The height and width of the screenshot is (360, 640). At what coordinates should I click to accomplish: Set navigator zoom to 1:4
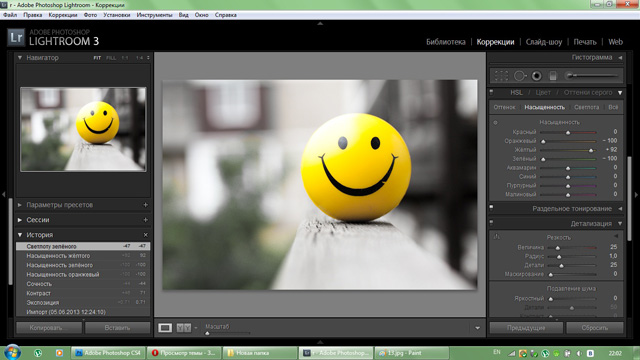click(x=140, y=58)
